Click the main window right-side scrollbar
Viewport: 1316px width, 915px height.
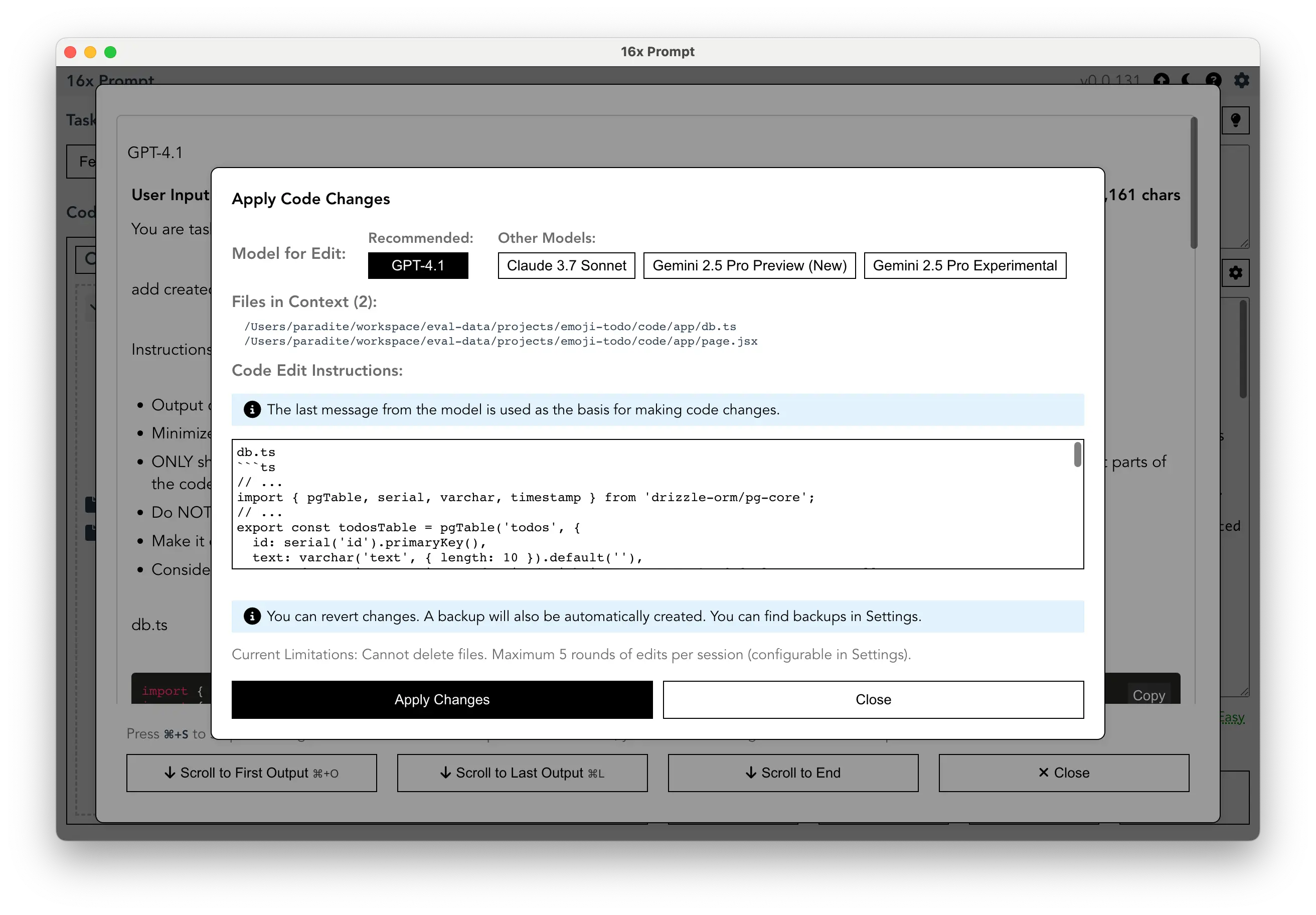coord(1243,349)
